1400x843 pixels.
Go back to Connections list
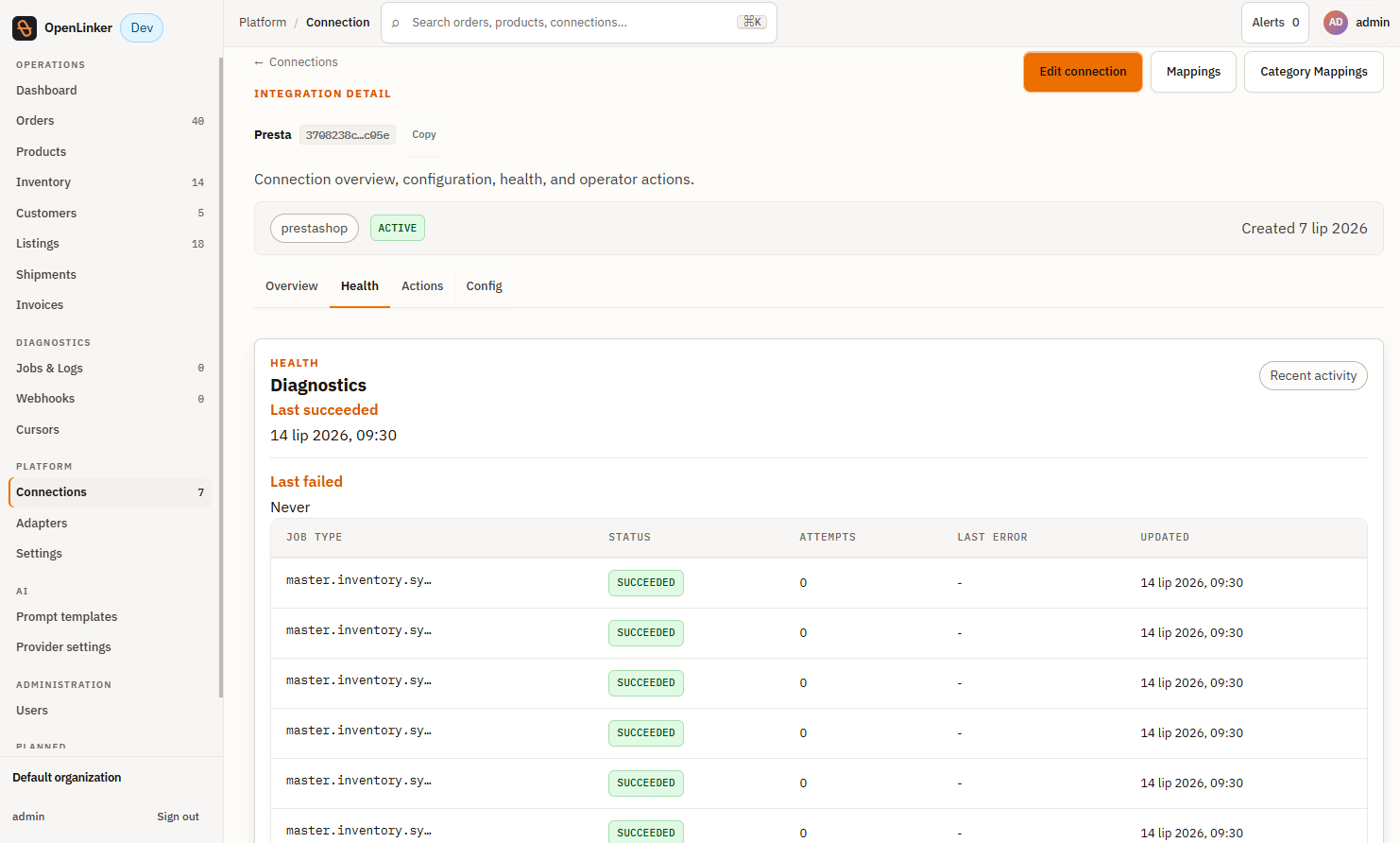pos(296,62)
